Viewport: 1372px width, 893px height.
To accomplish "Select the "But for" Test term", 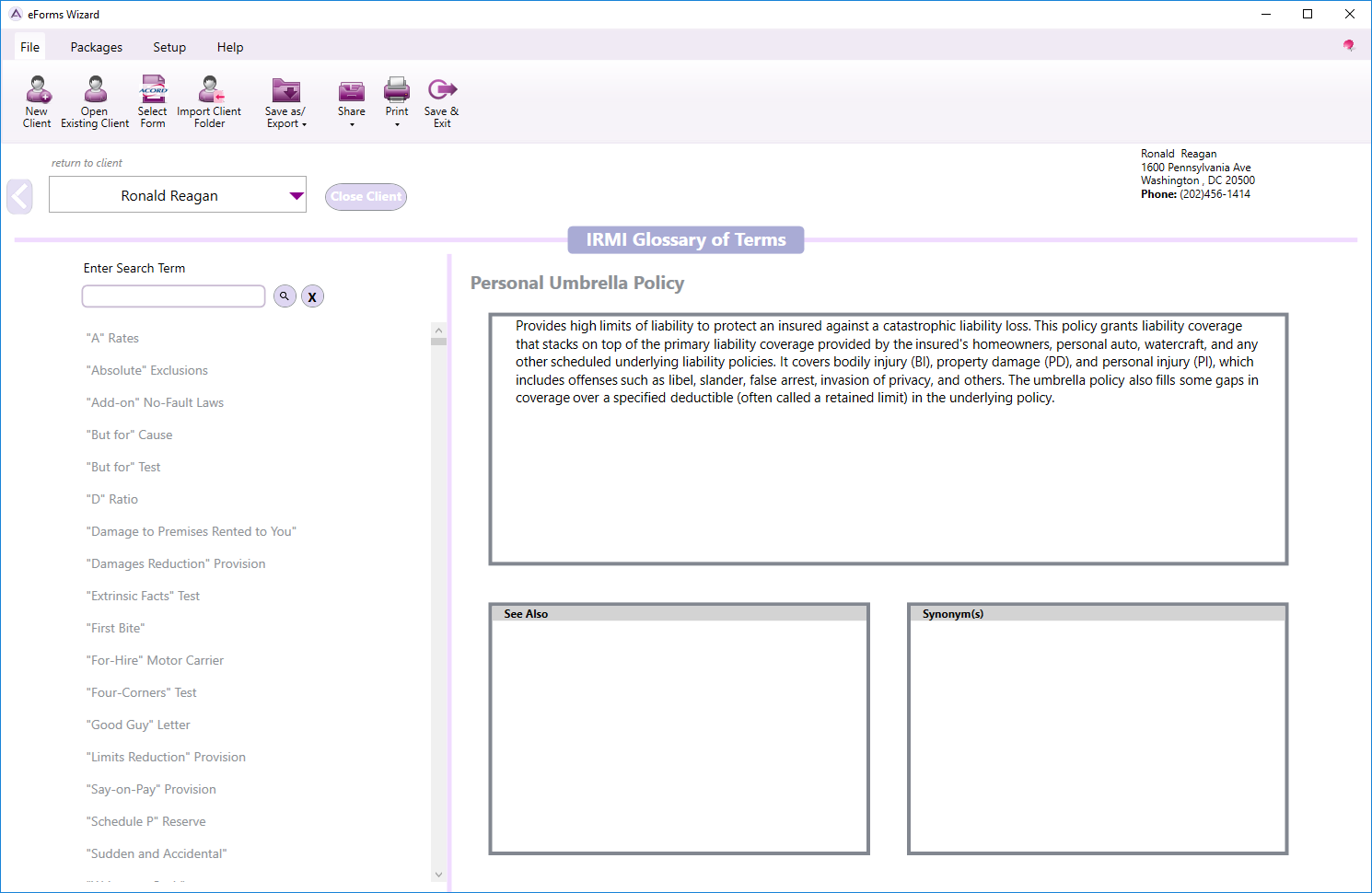I will pyautogui.click(x=123, y=467).
